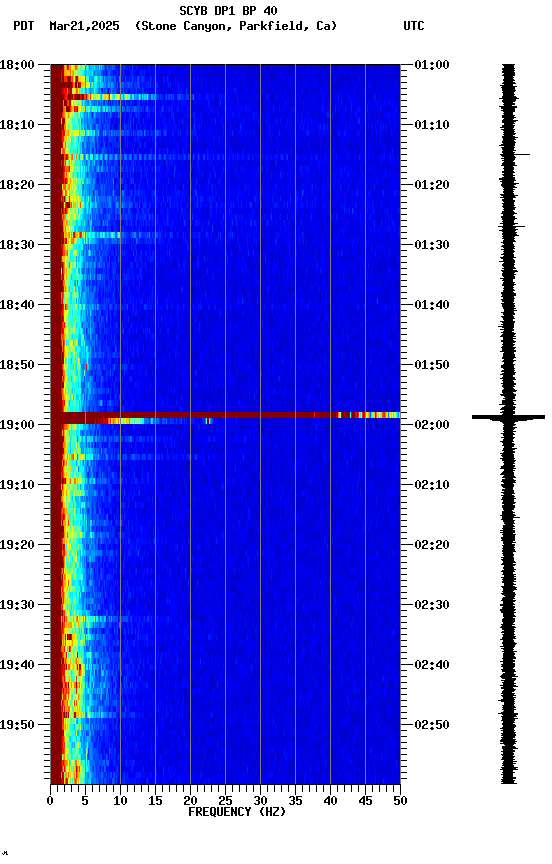Click the 18:10 PDT time label
This screenshot has width=552, height=864.
click(17, 125)
